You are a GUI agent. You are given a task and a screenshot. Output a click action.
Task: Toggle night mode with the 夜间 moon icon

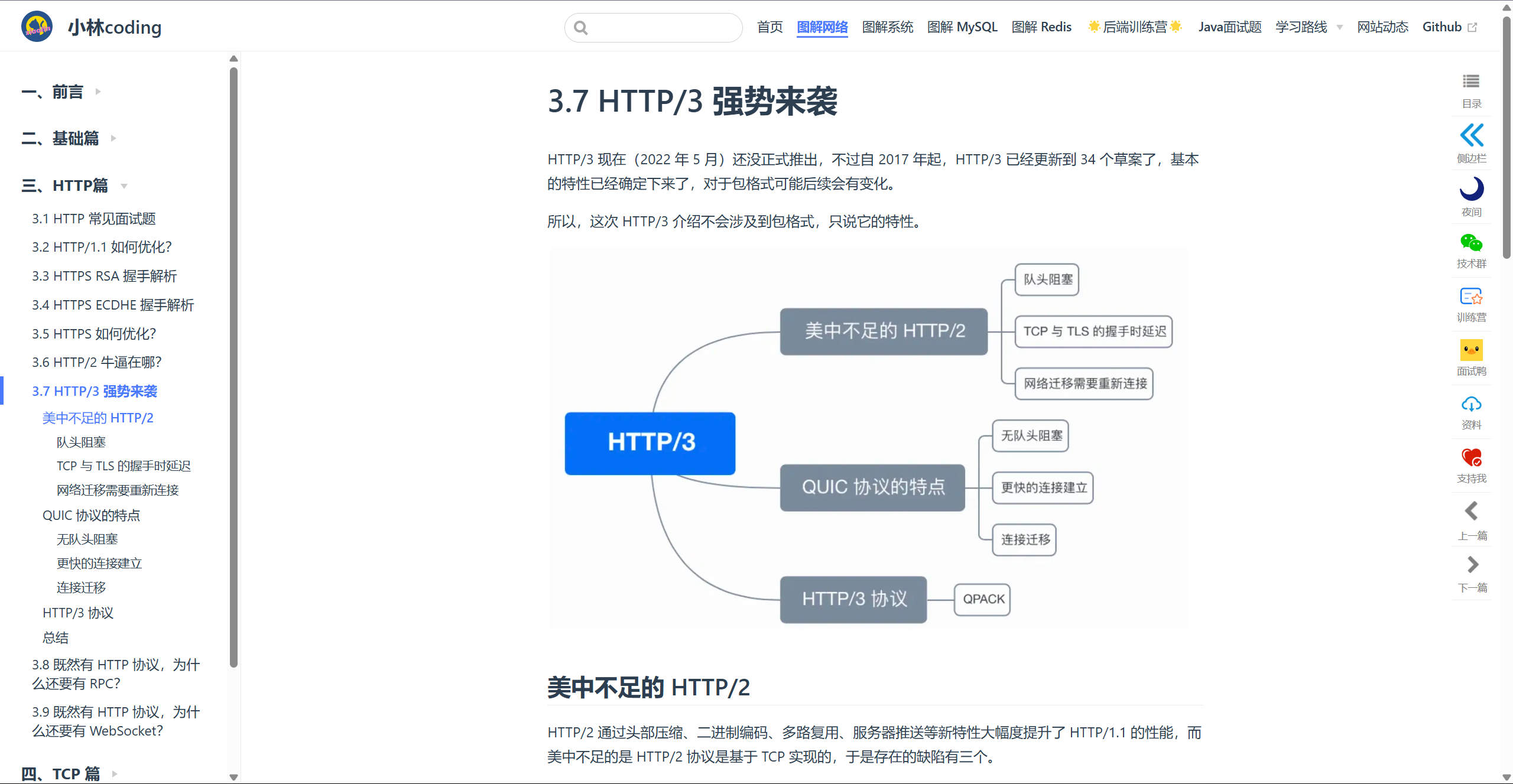tap(1471, 189)
